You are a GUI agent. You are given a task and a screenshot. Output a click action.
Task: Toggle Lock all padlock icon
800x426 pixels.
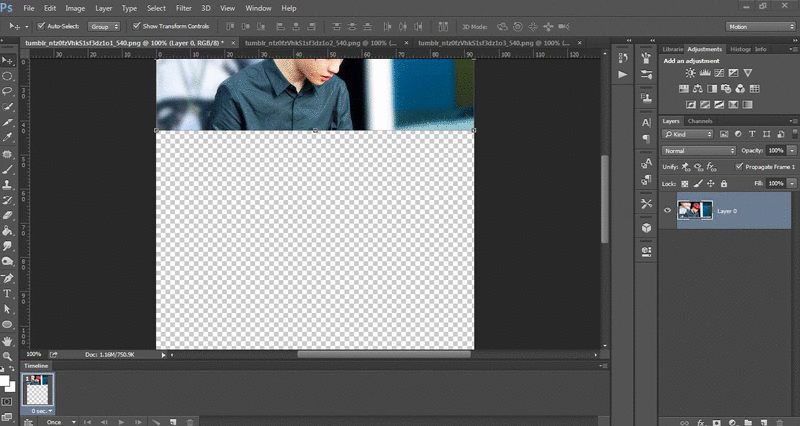(x=723, y=184)
